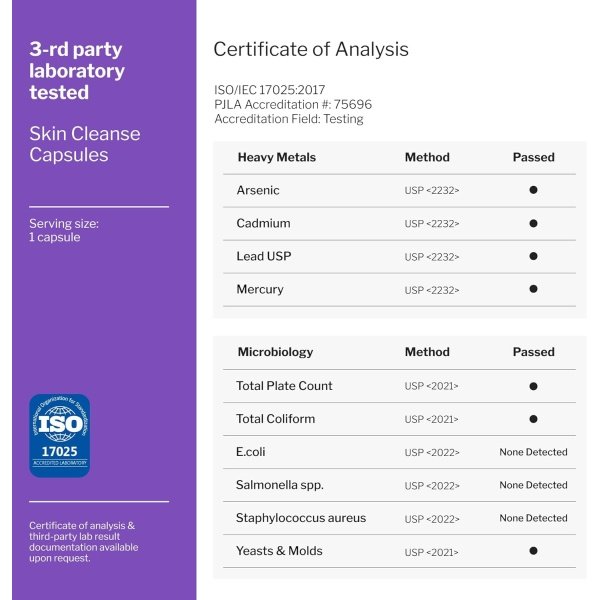Click the Total Plate Count passed dot
The width and height of the screenshot is (600, 600).
(533, 386)
